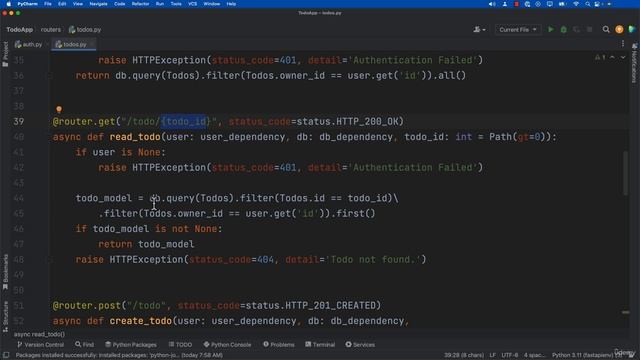
Task: Switch to the auth.py editor tab
Action: [x=29, y=44]
